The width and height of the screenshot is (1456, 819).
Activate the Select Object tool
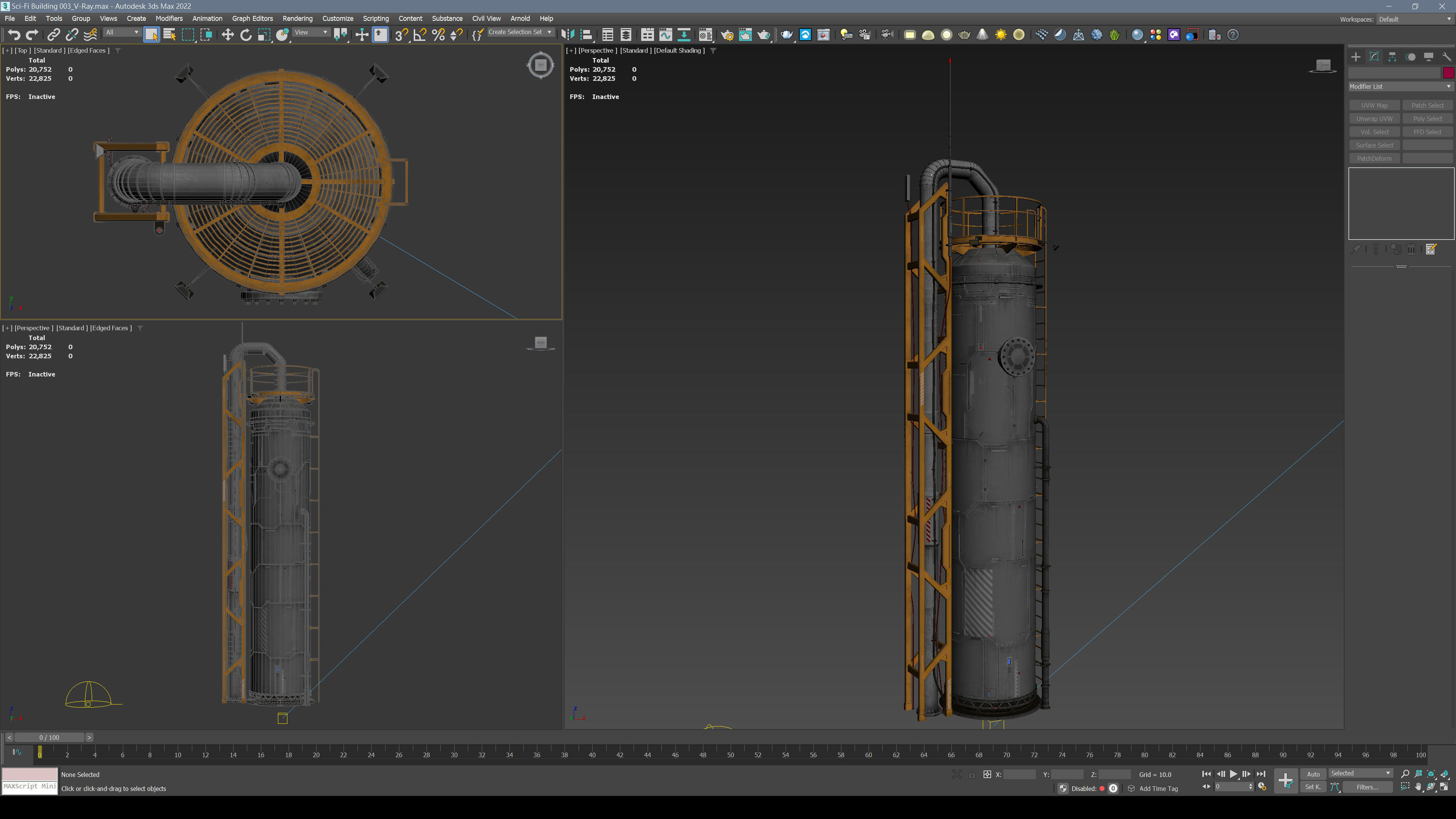(x=152, y=35)
